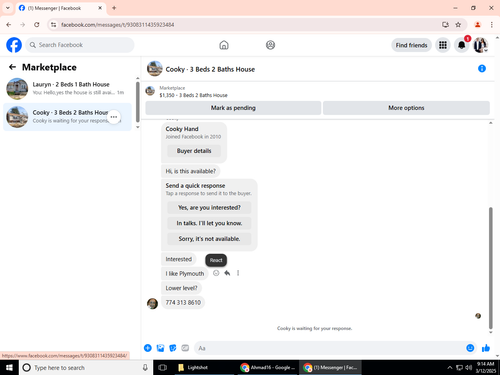Click the Interested message bubble
Image resolution: width=500 pixels, height=375 pixels.
(179, 259)
